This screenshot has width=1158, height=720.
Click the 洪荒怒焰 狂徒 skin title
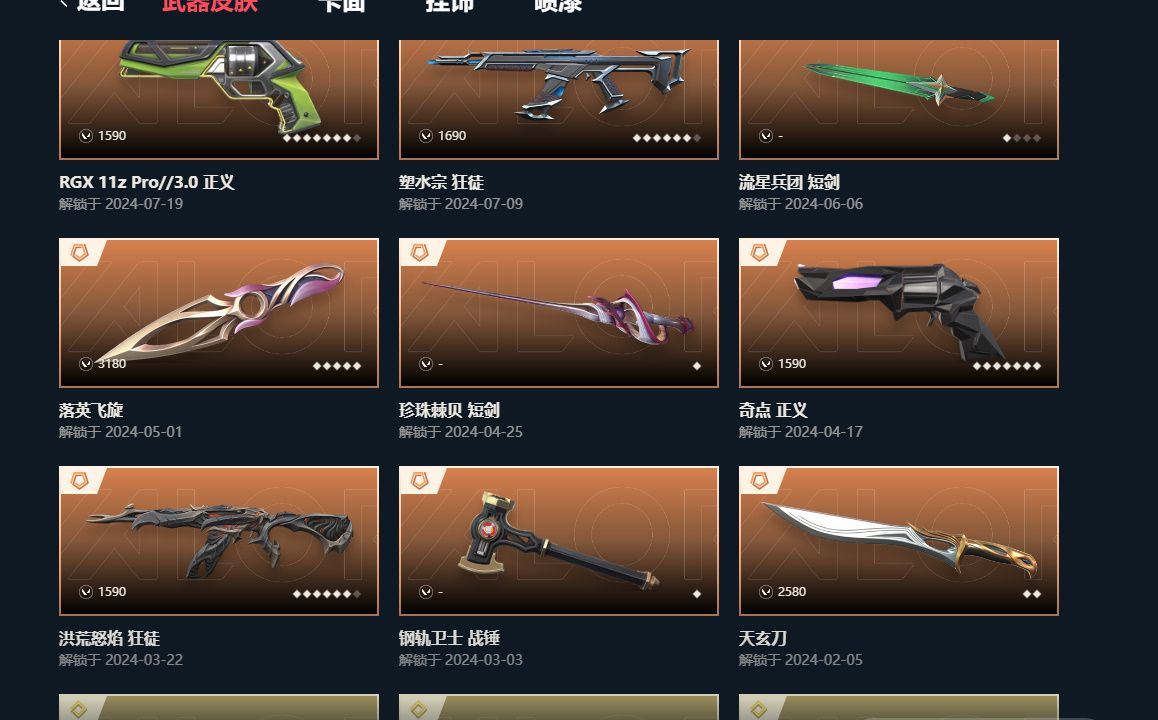[x=109, y=638]
